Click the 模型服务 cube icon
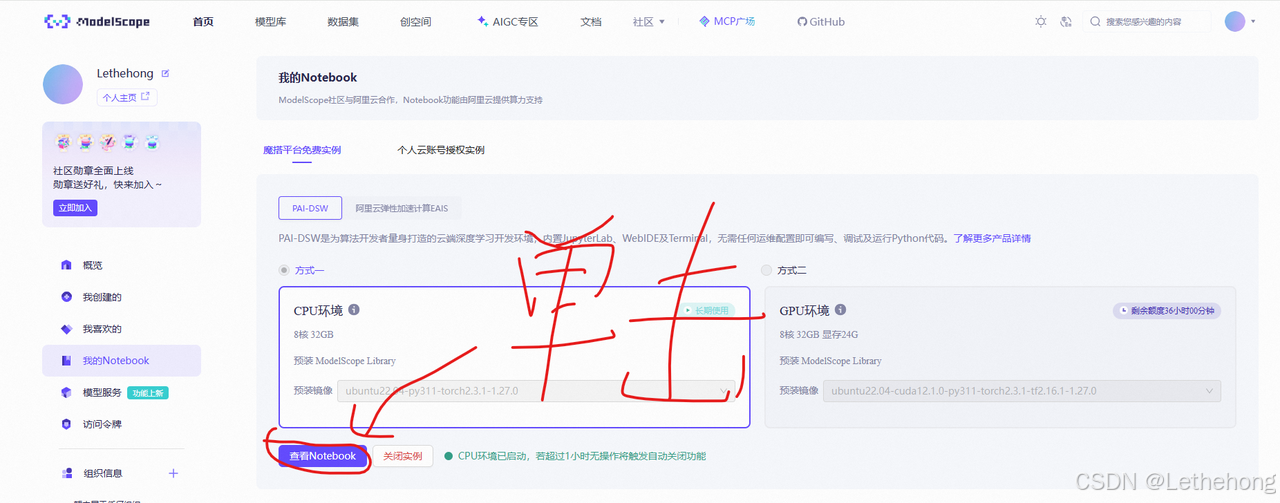Screen dimensions: 1280x503 click(66, 393)
